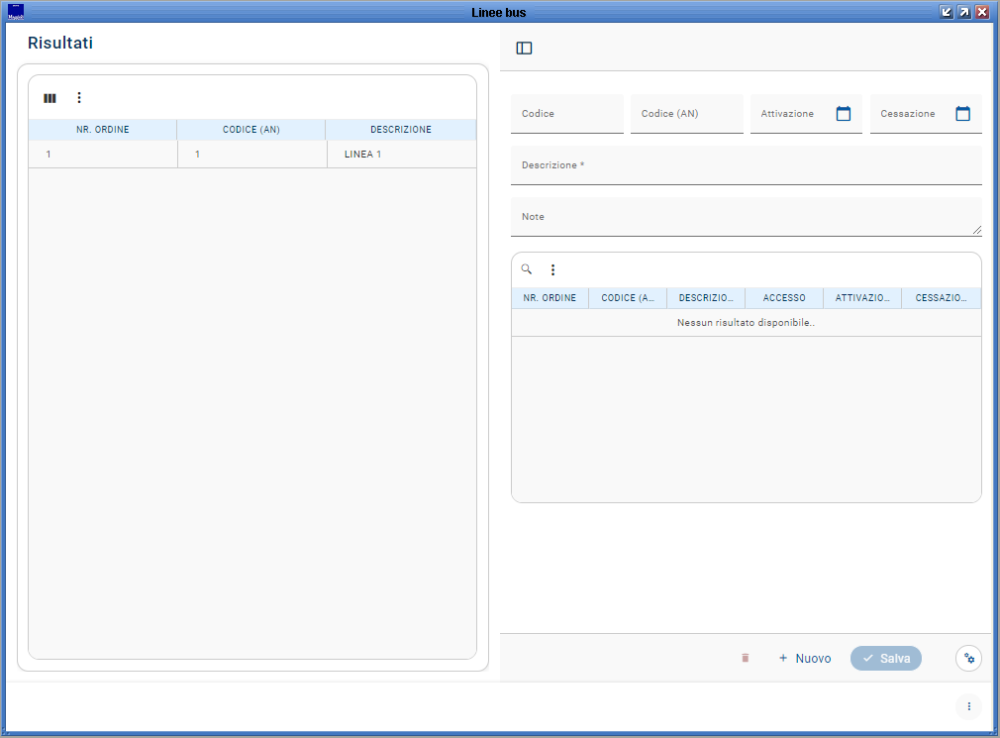
Task: Open the settings gears icon button
Action: coord(968,658)
